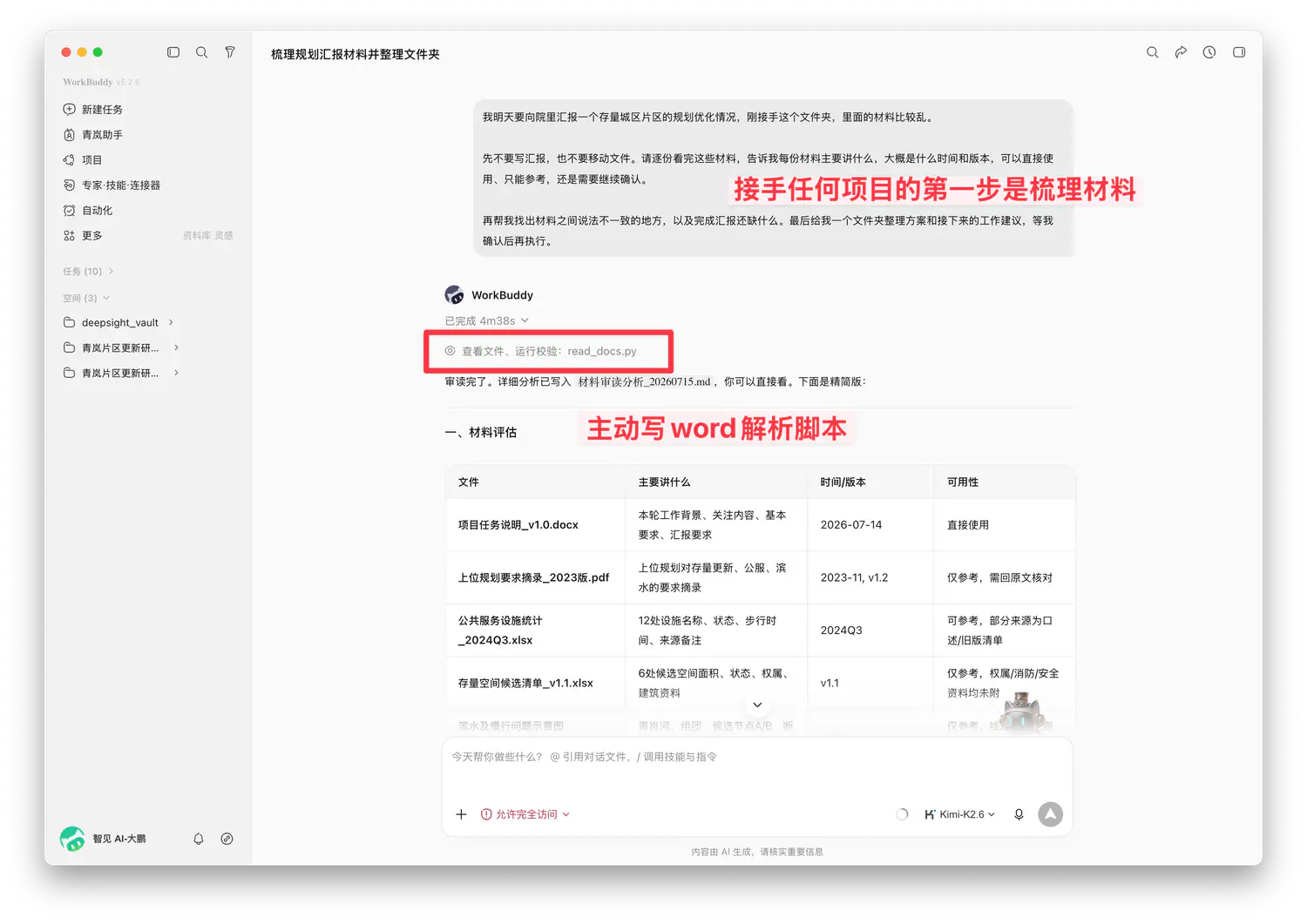This screenshot has height=924, width=1307.
Task: Click the 2026-07-14 date cell
Action: (x=870, y=525)
